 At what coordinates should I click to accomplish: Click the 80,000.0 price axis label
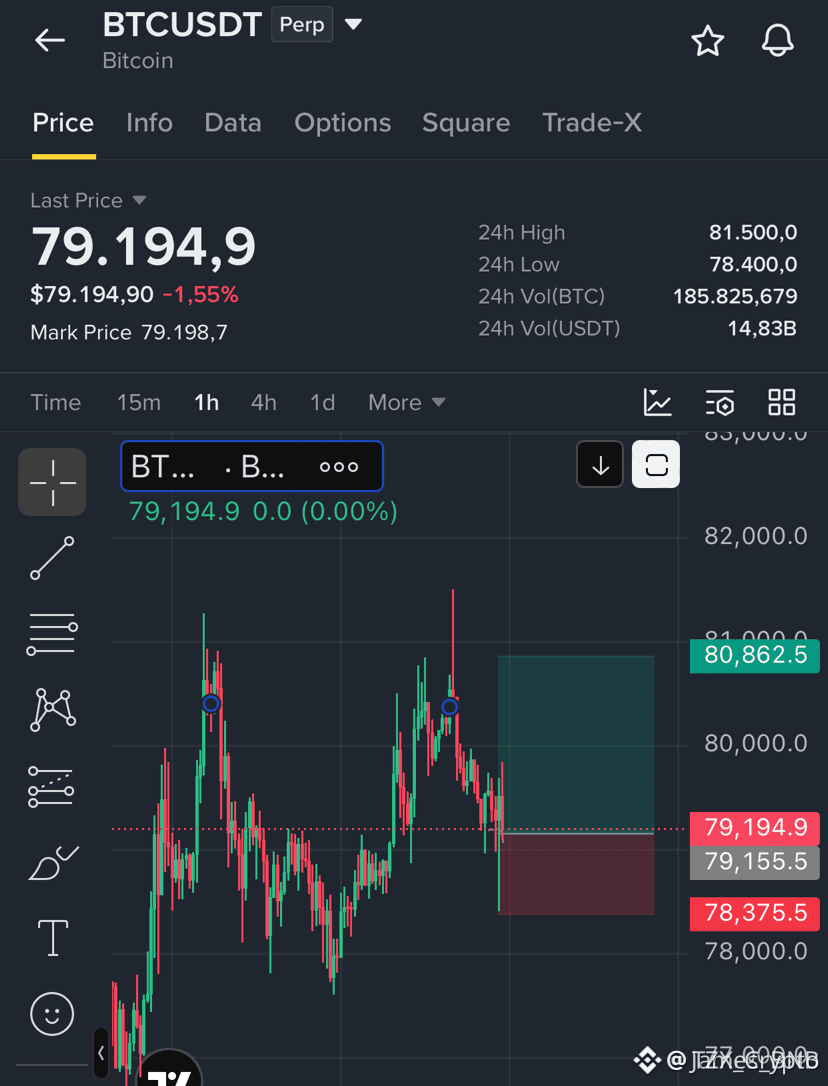[756, 745]
